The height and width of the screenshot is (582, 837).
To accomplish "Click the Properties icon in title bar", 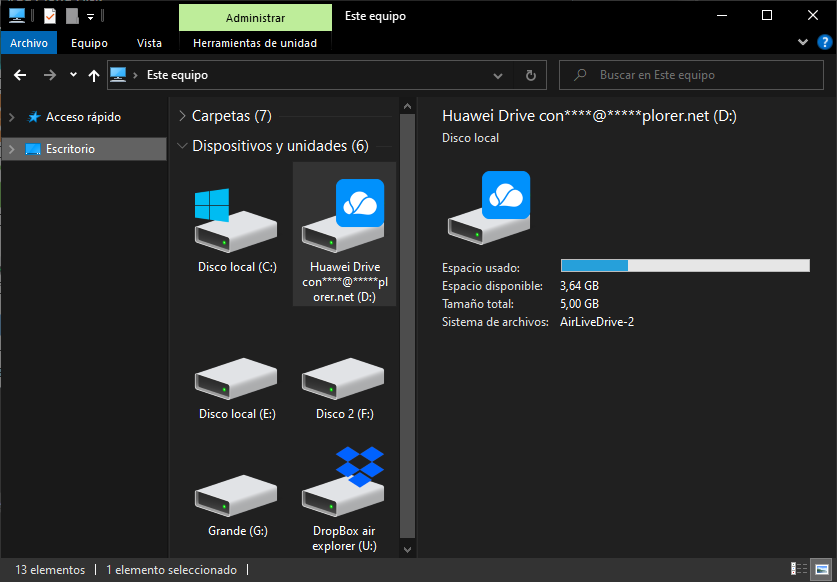I will click(50, 16).
